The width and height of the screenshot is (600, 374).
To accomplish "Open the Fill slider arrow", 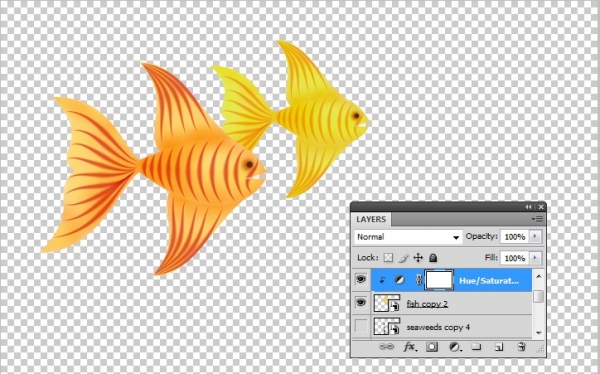I will click(535, 258).
